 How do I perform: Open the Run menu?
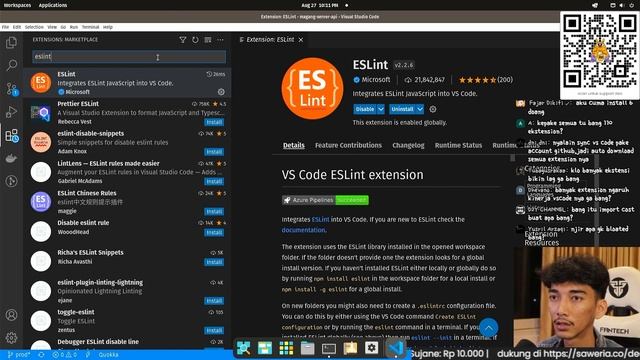pyautogui.click(x=74, y=27)
